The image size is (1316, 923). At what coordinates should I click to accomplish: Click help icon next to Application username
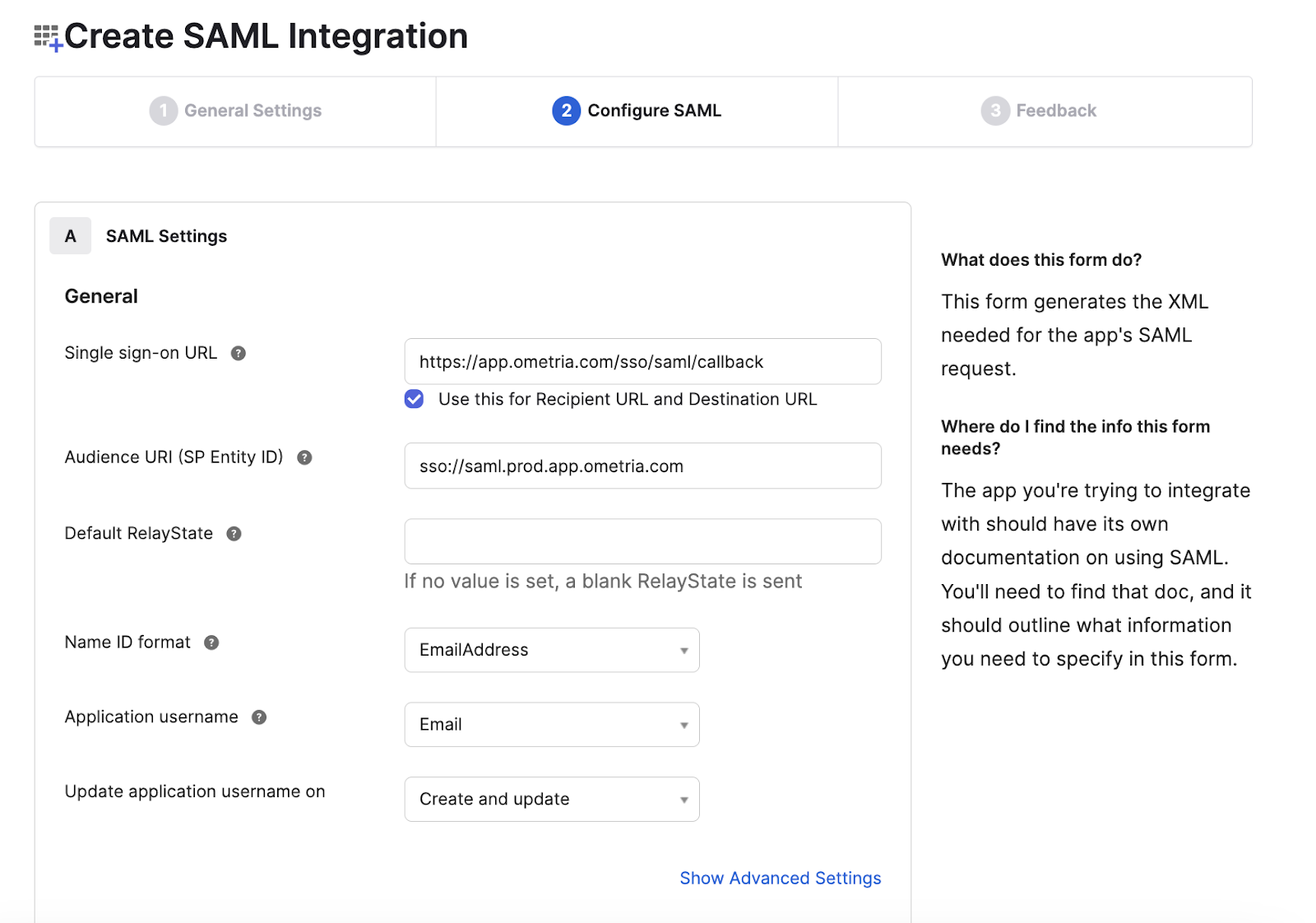259,717
